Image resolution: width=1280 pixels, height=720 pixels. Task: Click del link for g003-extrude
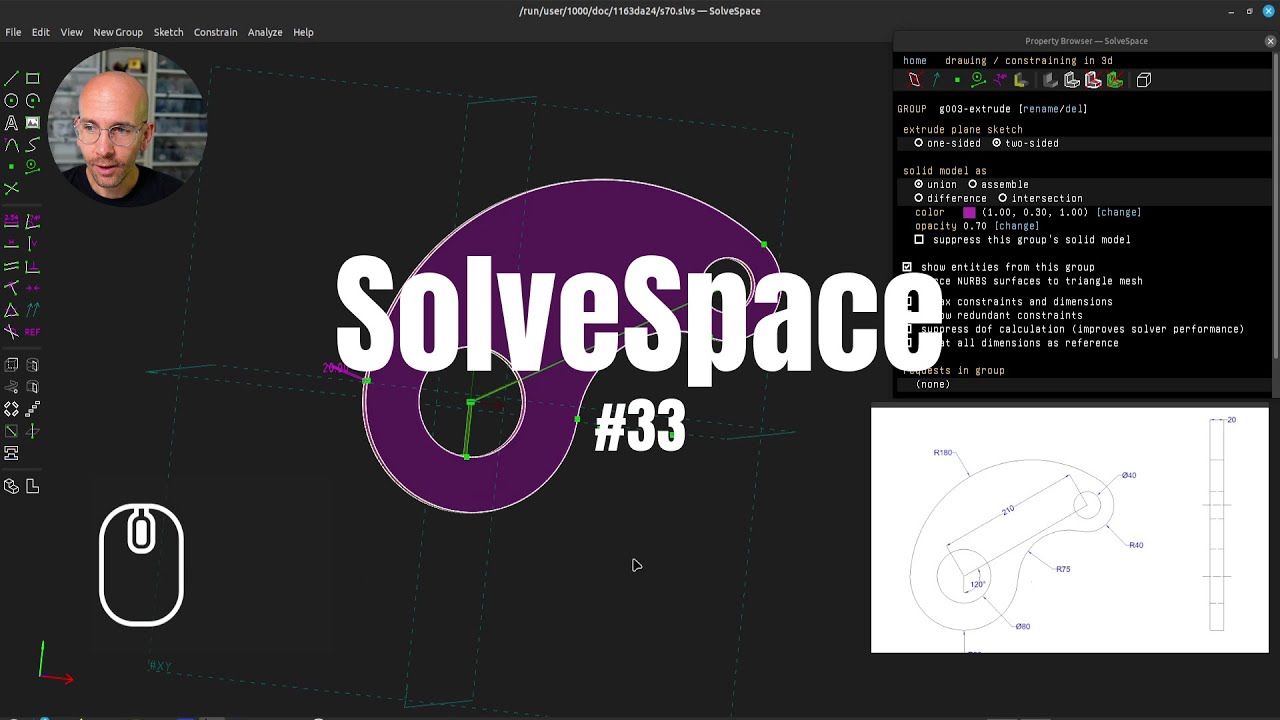pos(1075,109)
